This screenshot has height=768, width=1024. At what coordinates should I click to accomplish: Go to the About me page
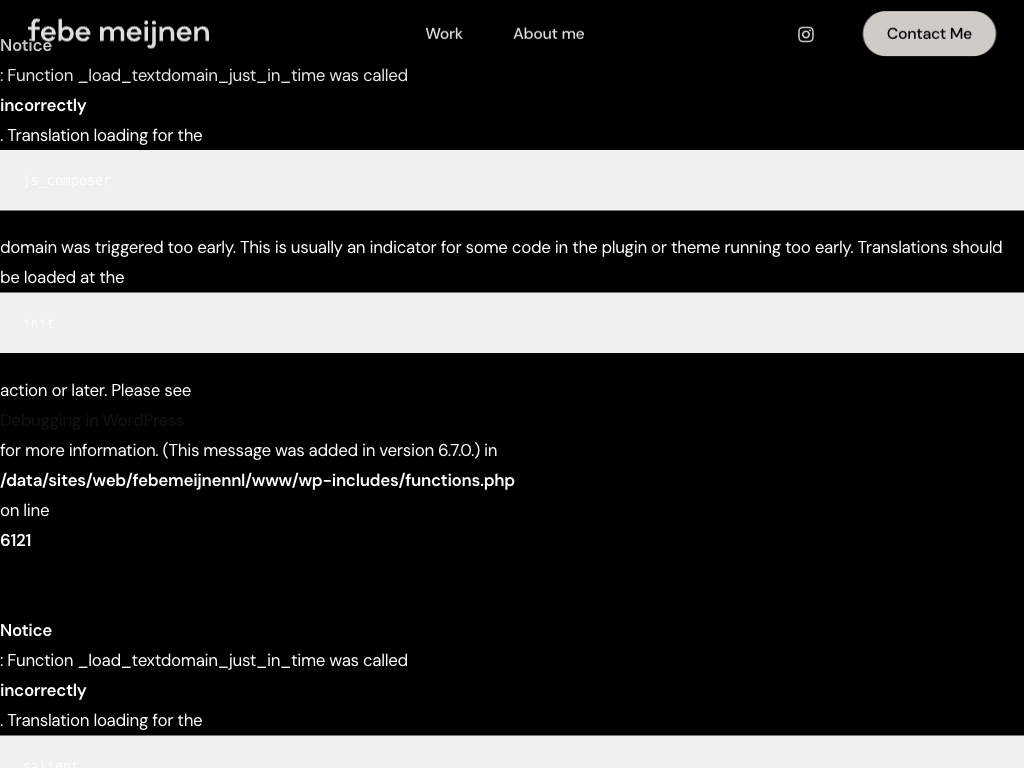click(x=548, y=34)
